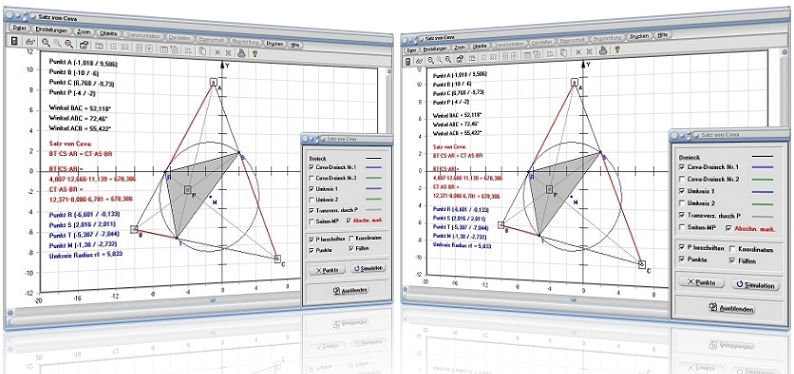Click the copy pages icon in left window toolbar
The image size is (794, 374).
click(x=202, y=50)
